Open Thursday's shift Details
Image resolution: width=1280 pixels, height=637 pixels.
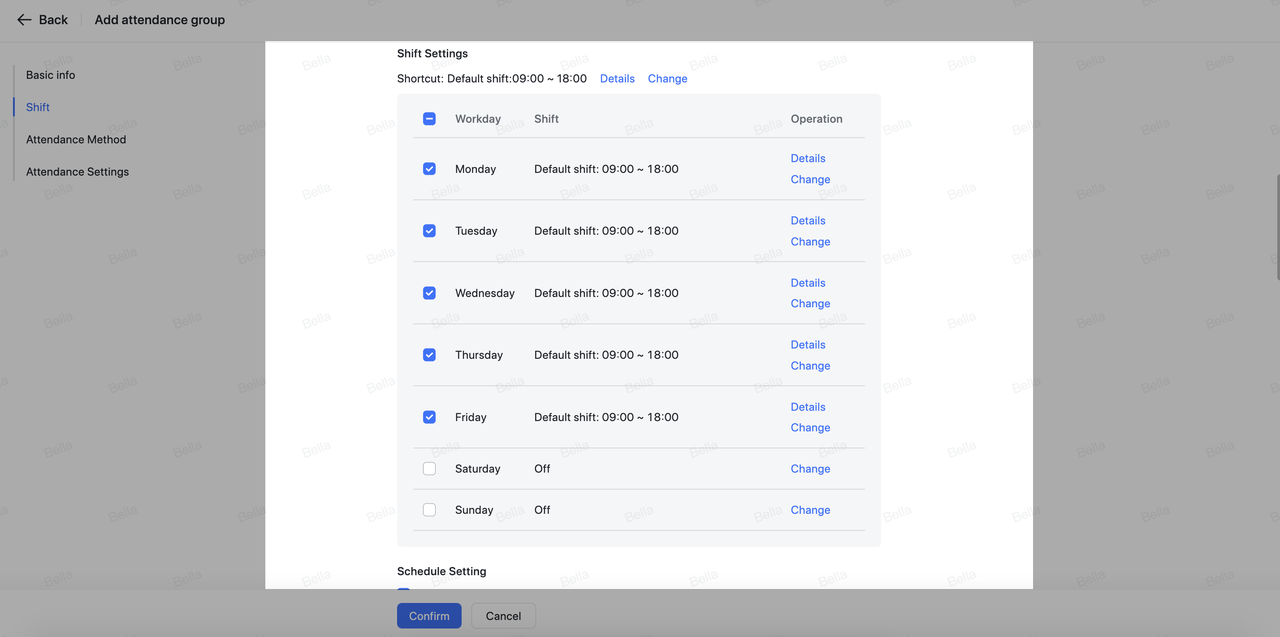(x=808, y=345)
